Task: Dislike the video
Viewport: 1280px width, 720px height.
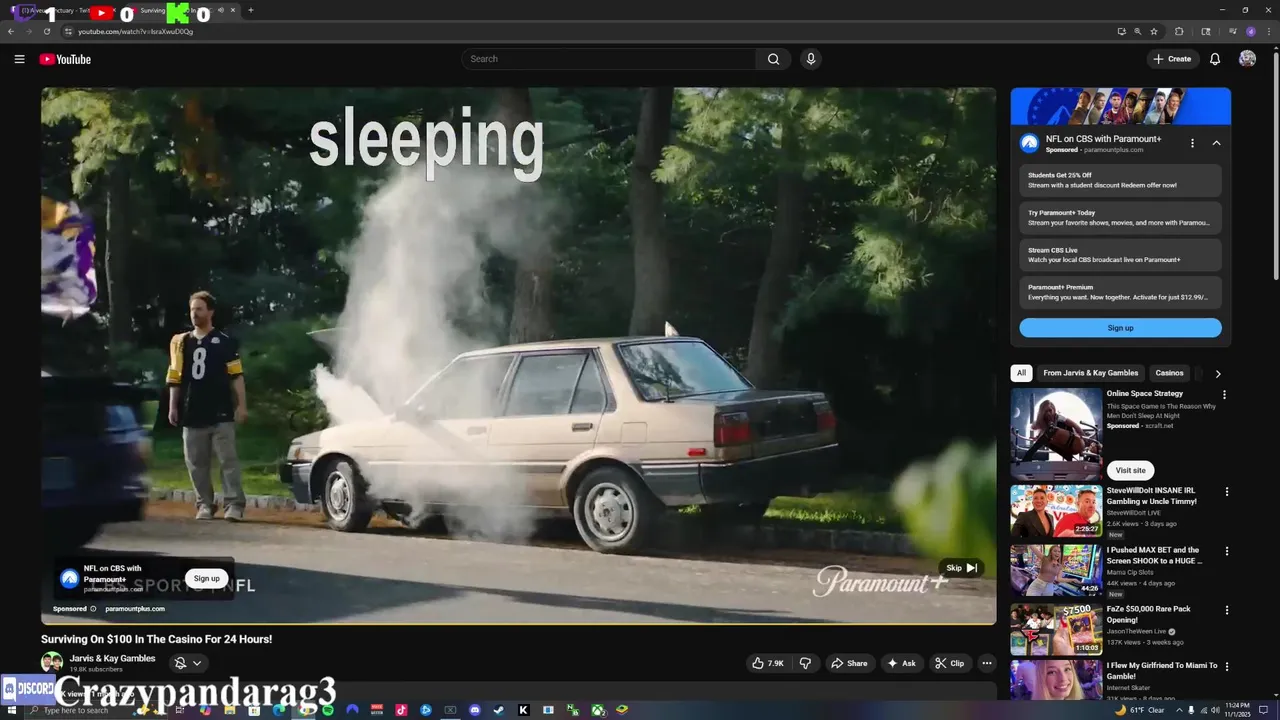Action: coord(805,663)
